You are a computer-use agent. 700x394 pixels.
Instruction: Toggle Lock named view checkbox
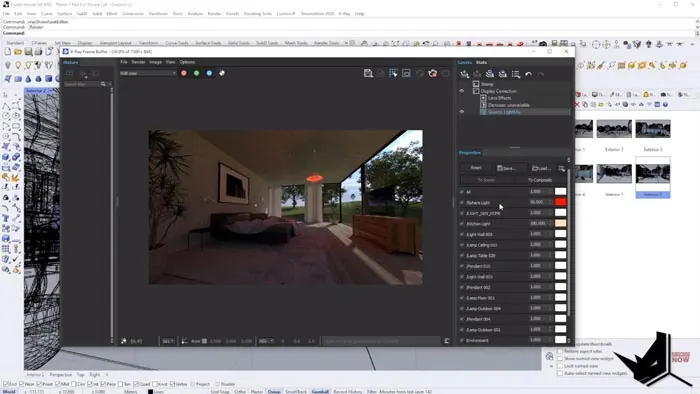(x=560, y=366)
